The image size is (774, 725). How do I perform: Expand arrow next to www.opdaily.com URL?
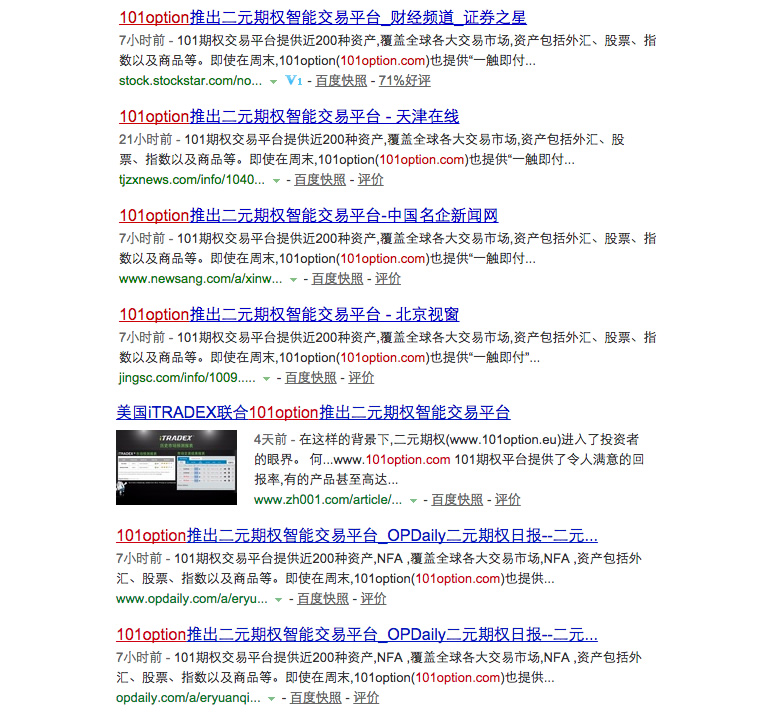[x=278, y=600]
